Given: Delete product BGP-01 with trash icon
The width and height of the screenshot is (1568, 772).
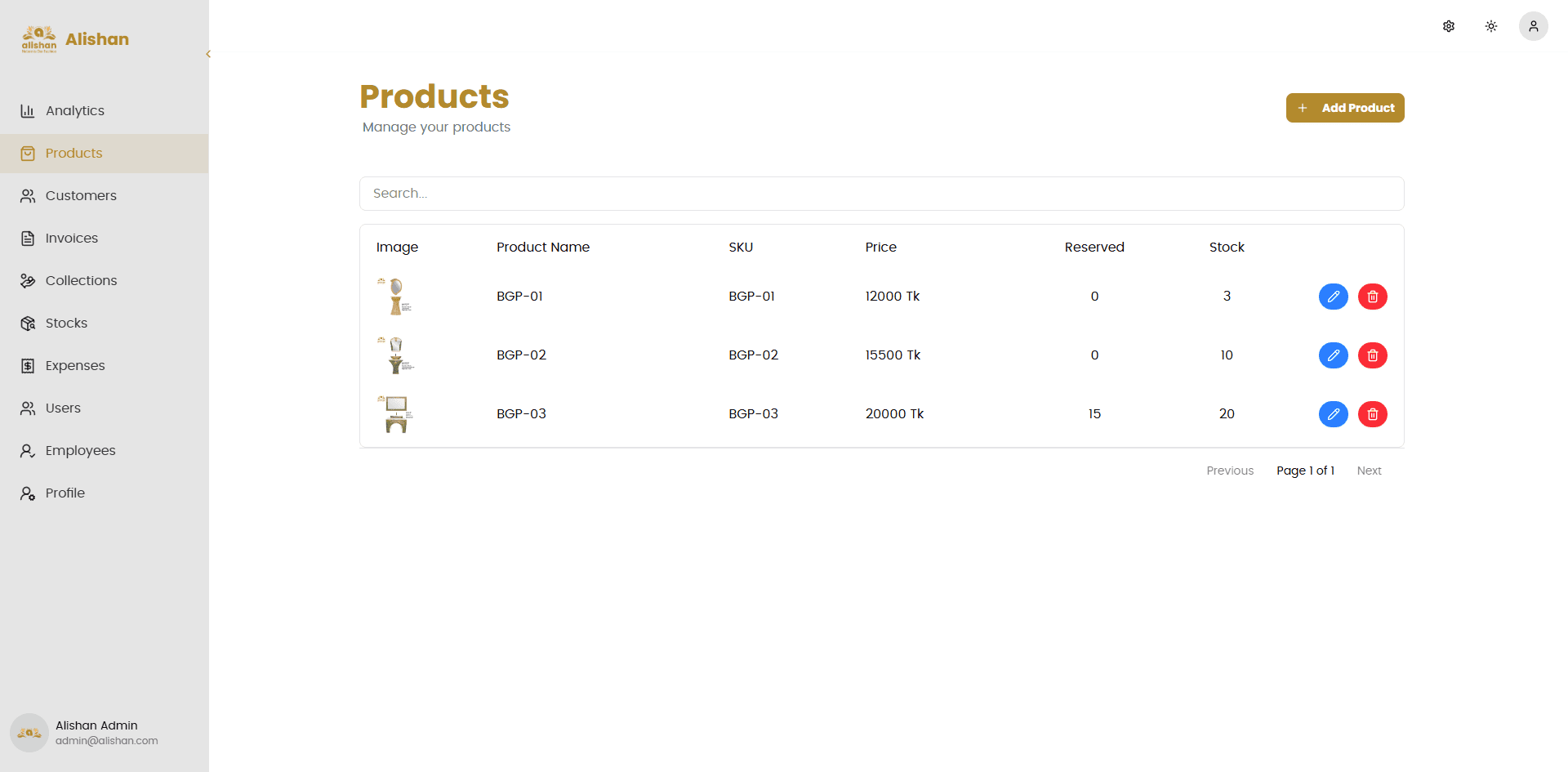Looking at the screenshot, I should pyautogui.click(x=1373, y=297).
